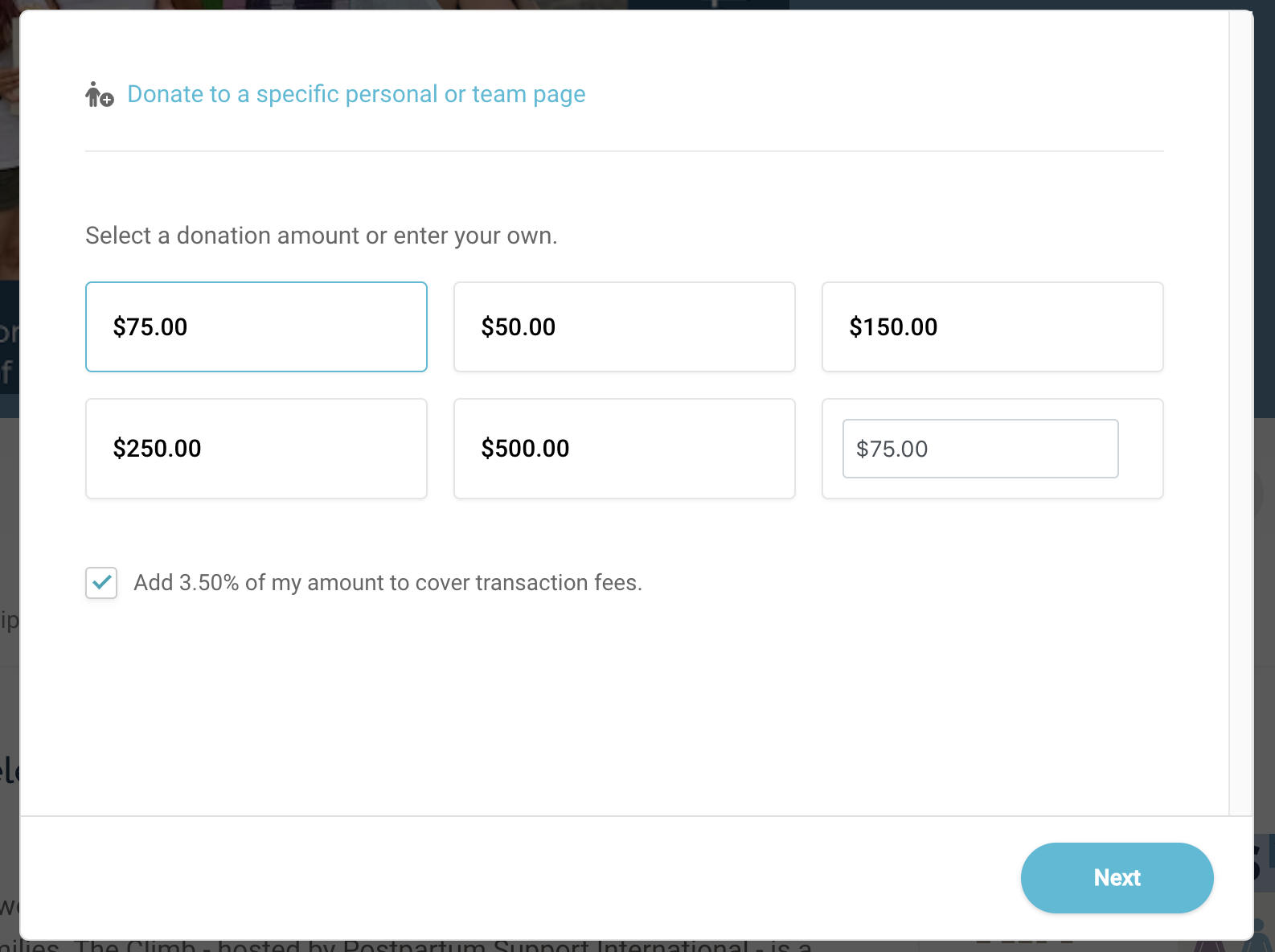Click "Select a donation amount" instruction text
This screenshot has height=952, width=1275.
tap(321, 236)
